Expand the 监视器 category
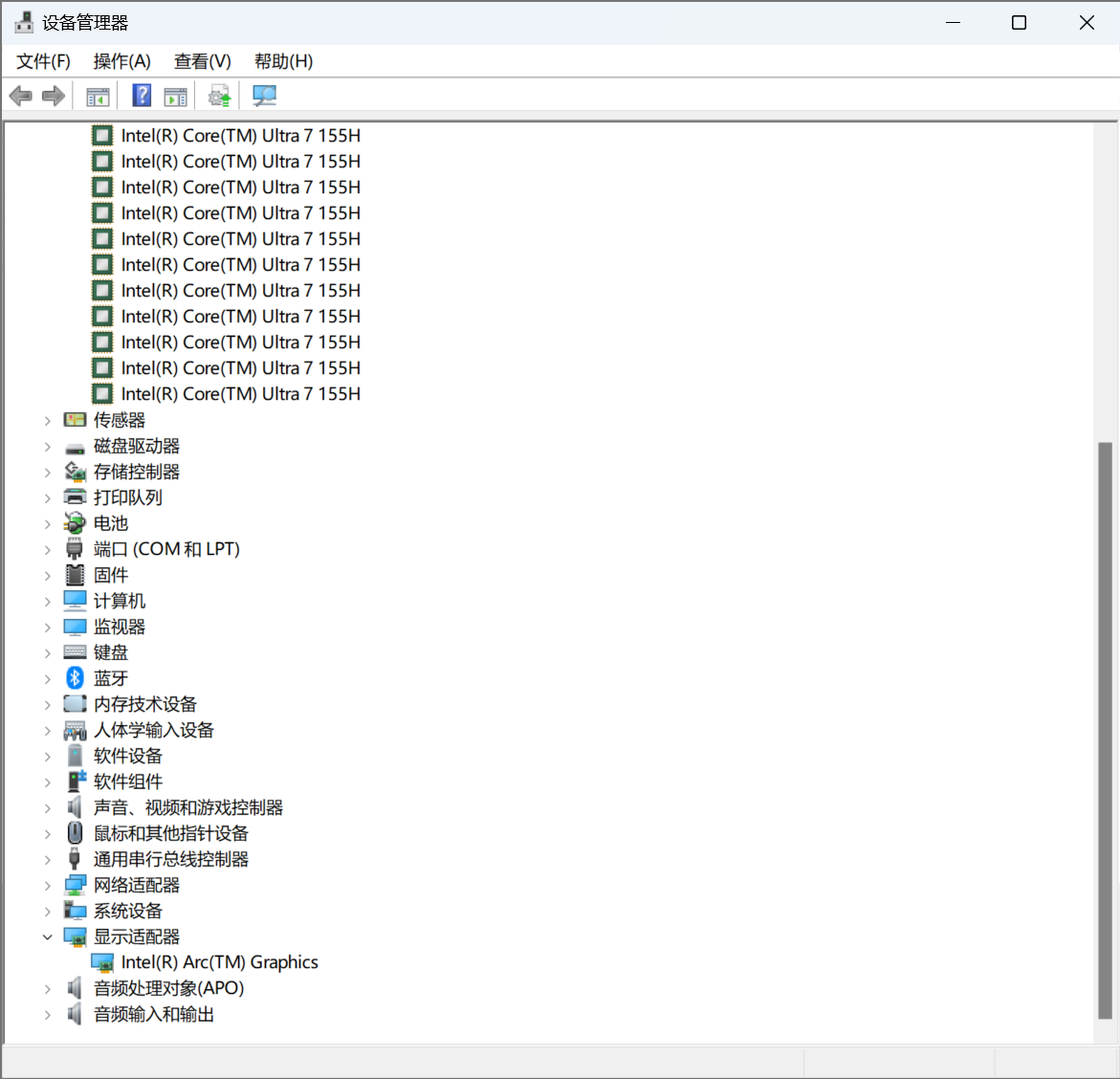The width and height of the screenshot is (1120, 1079). pyautogui.click(x=47, y=628)
